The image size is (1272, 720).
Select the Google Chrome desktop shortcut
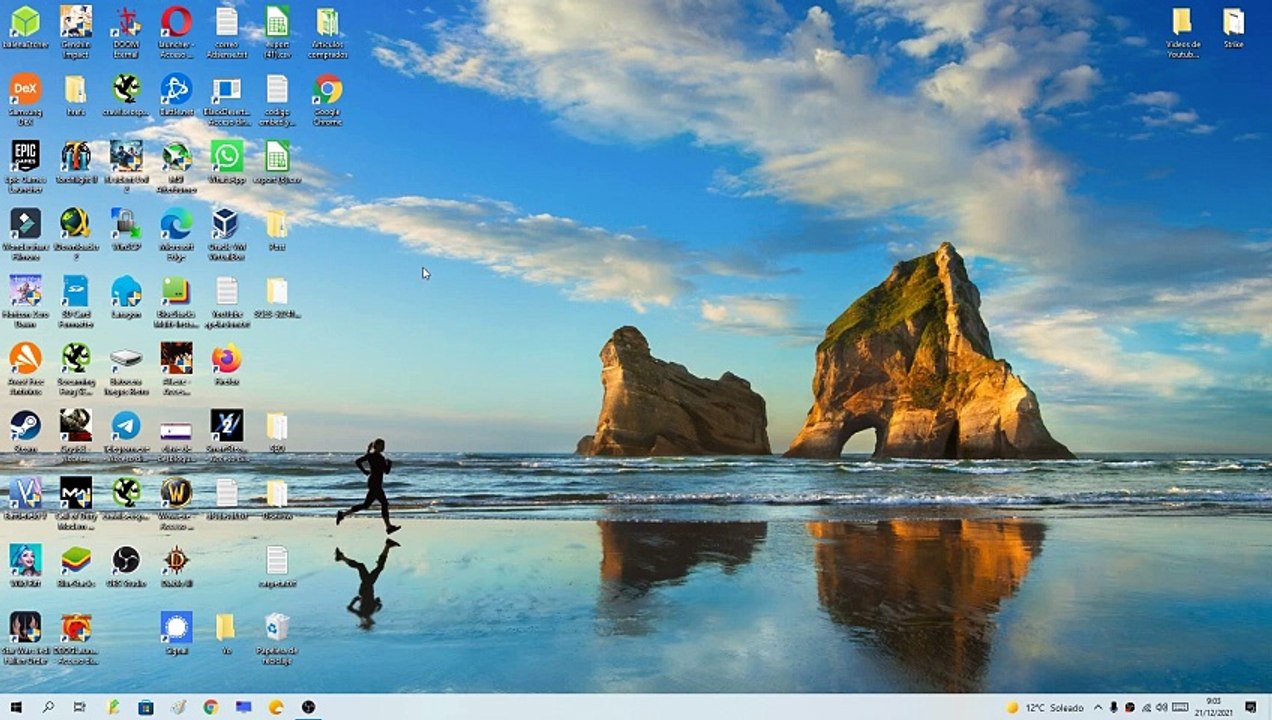coord(327,99)
